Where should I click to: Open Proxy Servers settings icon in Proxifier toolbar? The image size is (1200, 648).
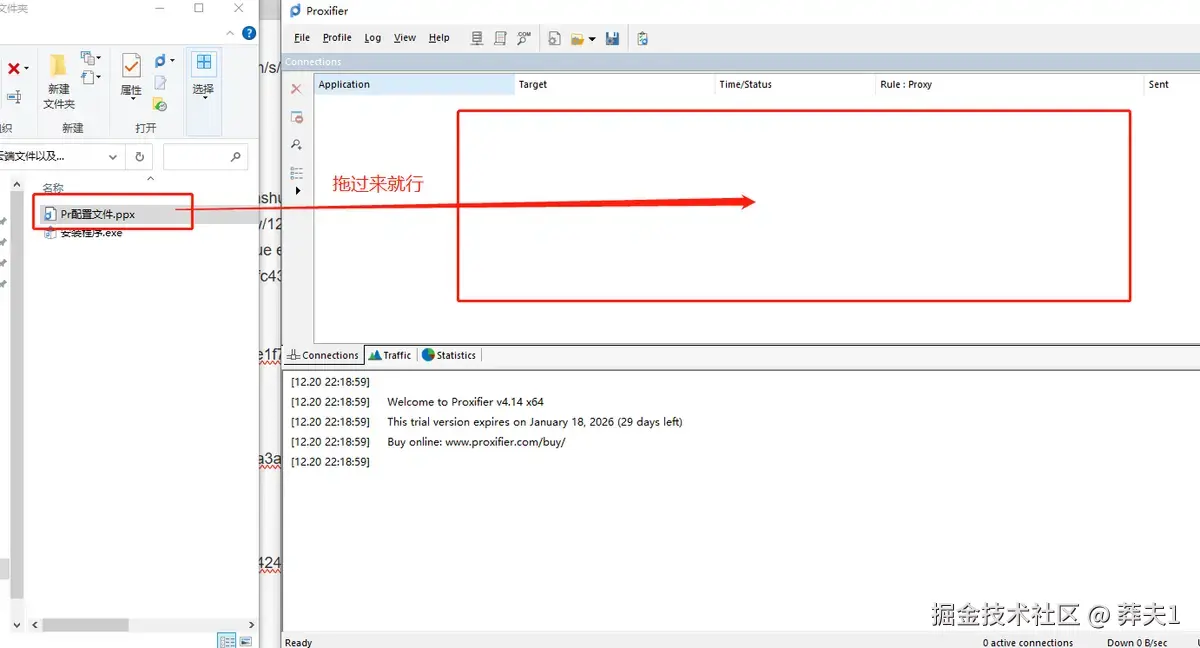point(477,39)
